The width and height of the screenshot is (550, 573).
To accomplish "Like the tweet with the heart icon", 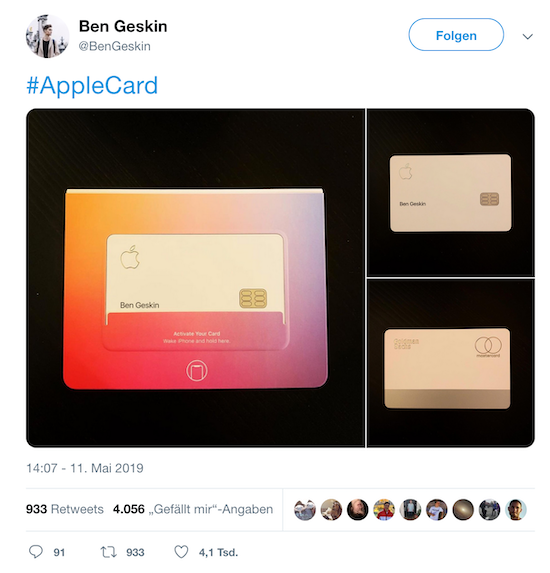I will (x=181, y=552).
